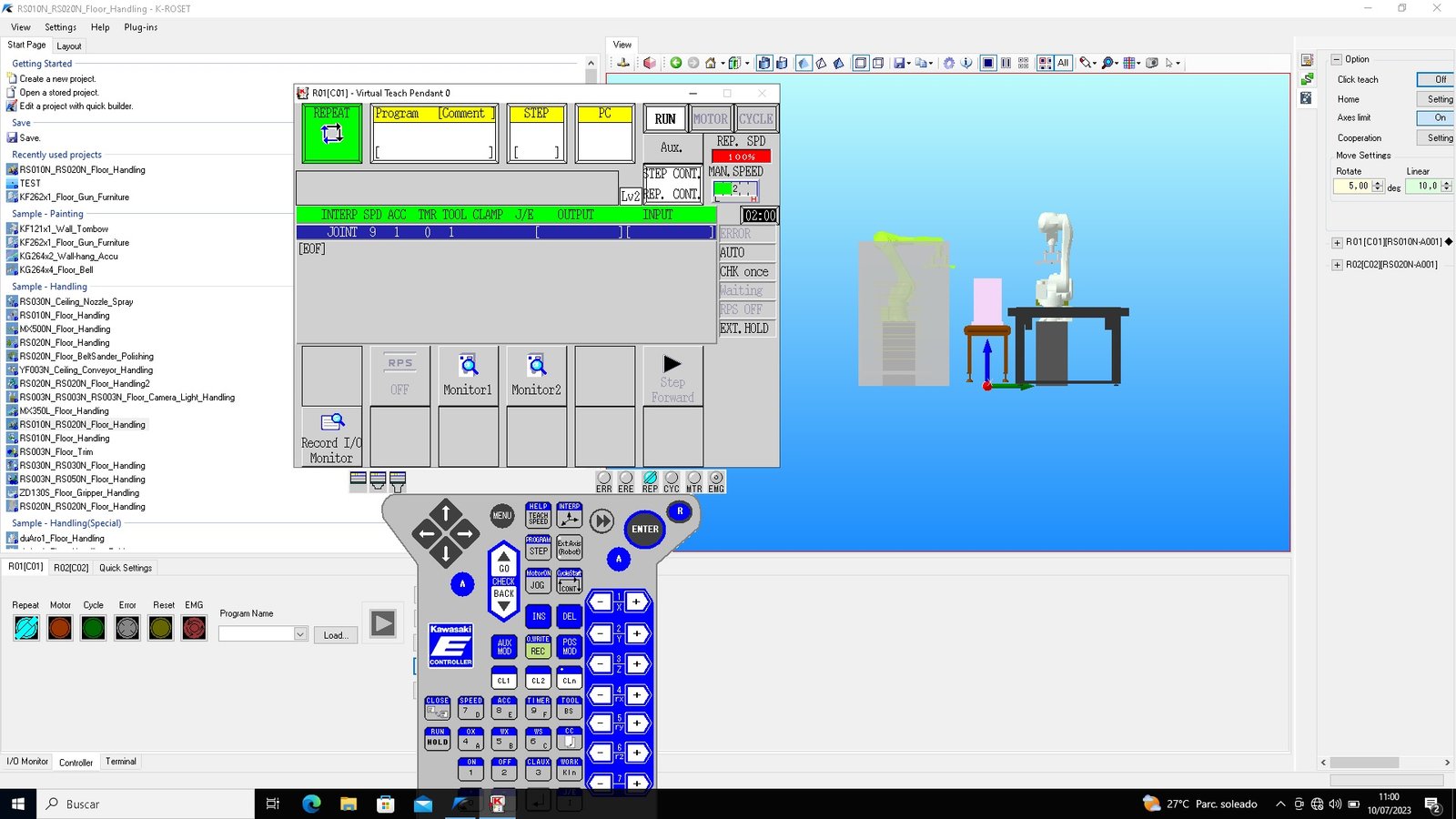This screenshot has width=1456, height=819.
Task: Toggle the Repeat lamp in controller panel
Action: click(26, 628)
